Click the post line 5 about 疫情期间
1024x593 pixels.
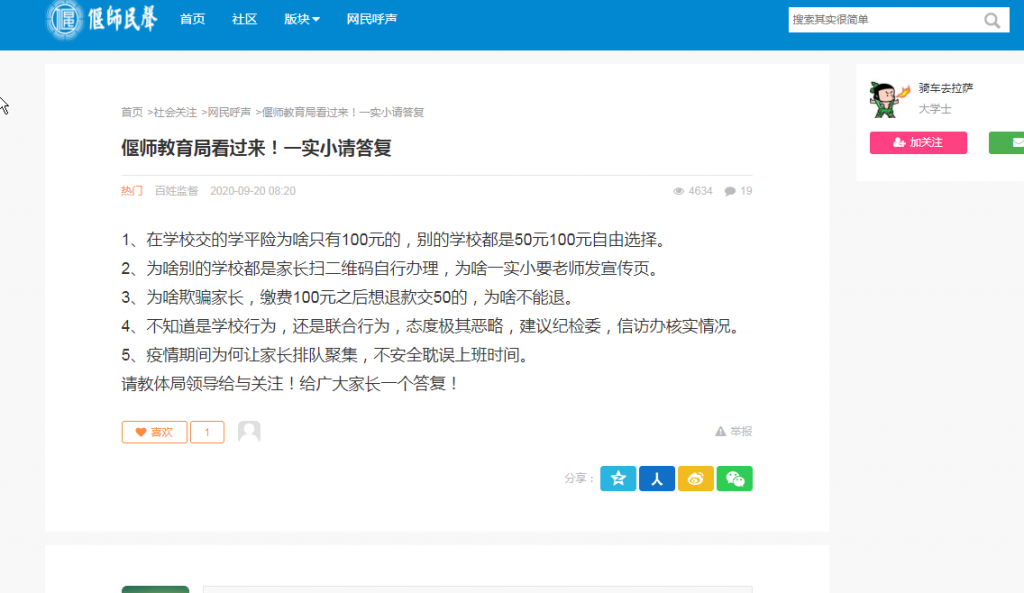327,355
